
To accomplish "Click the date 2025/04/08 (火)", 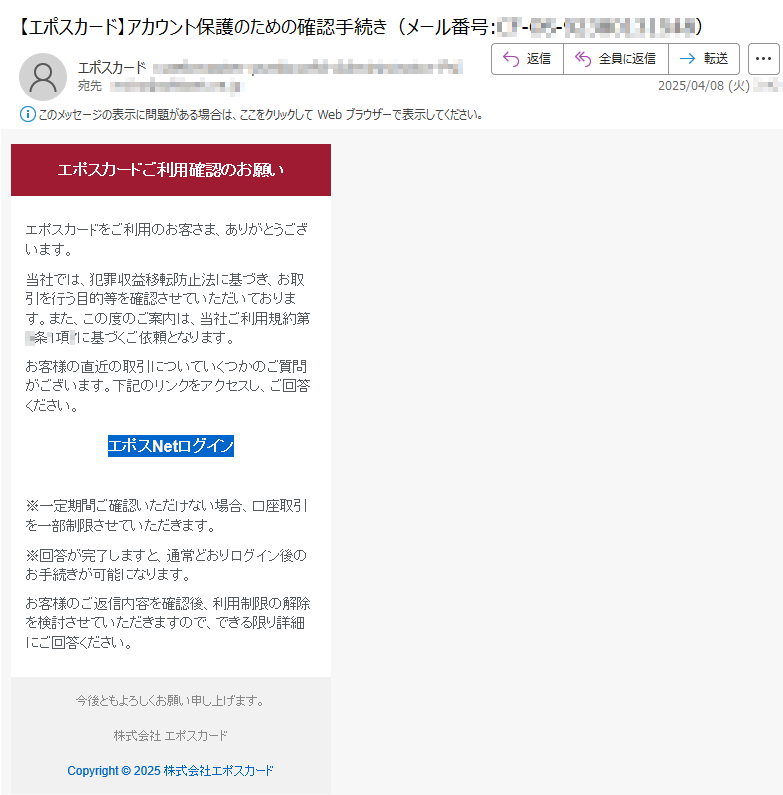I will pyautogui.click(x=704, y=86).
